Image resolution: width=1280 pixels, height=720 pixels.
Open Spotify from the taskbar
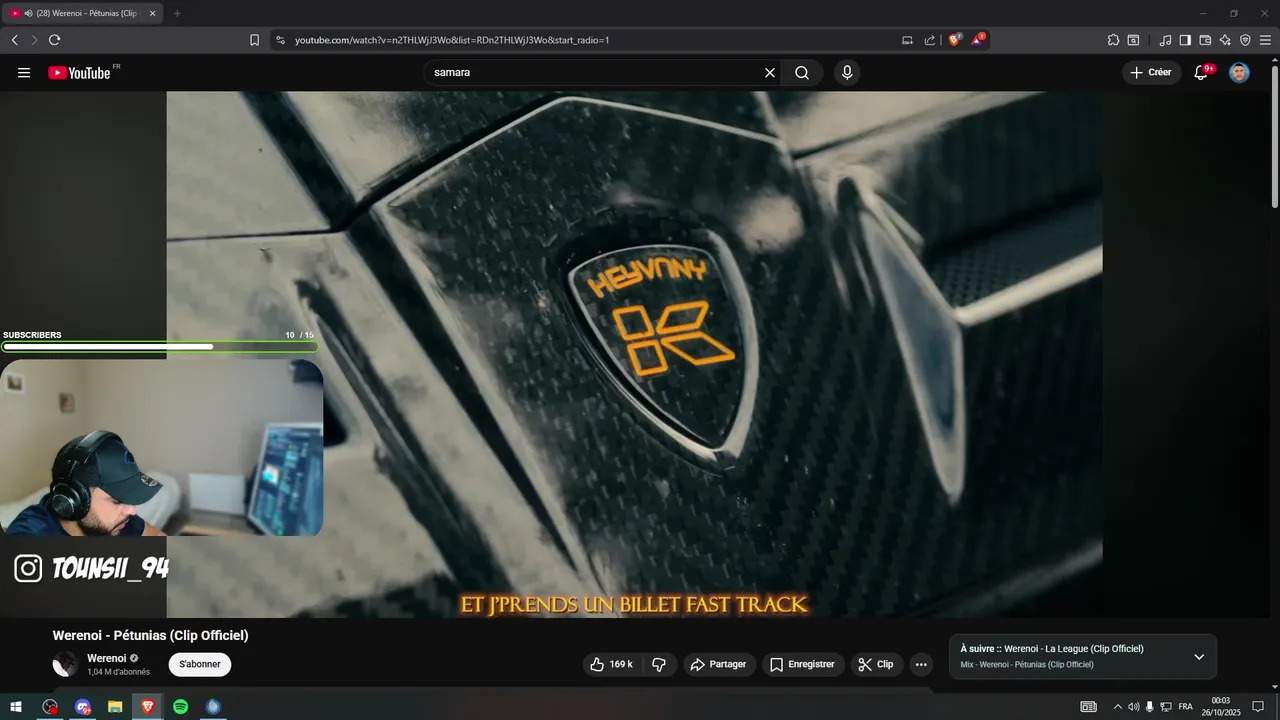(x=180, y=707)
